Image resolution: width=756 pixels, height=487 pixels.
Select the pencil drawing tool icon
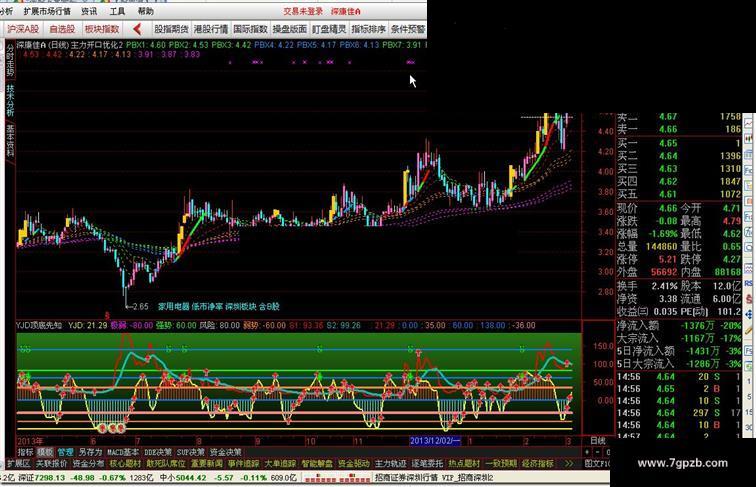tap(749, 331)
